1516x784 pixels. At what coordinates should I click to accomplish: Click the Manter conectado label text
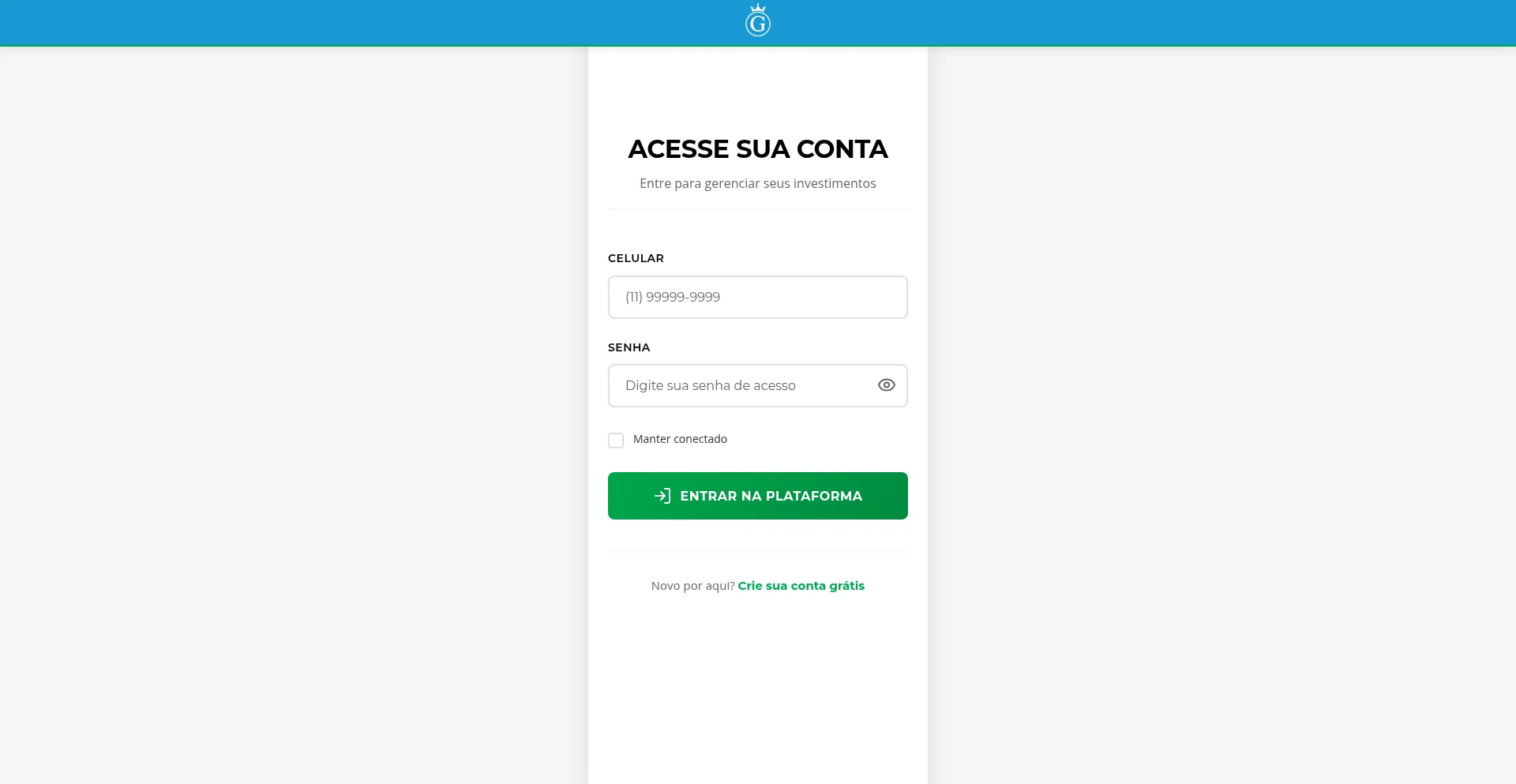pyautogui.click(x=680, y=439)
